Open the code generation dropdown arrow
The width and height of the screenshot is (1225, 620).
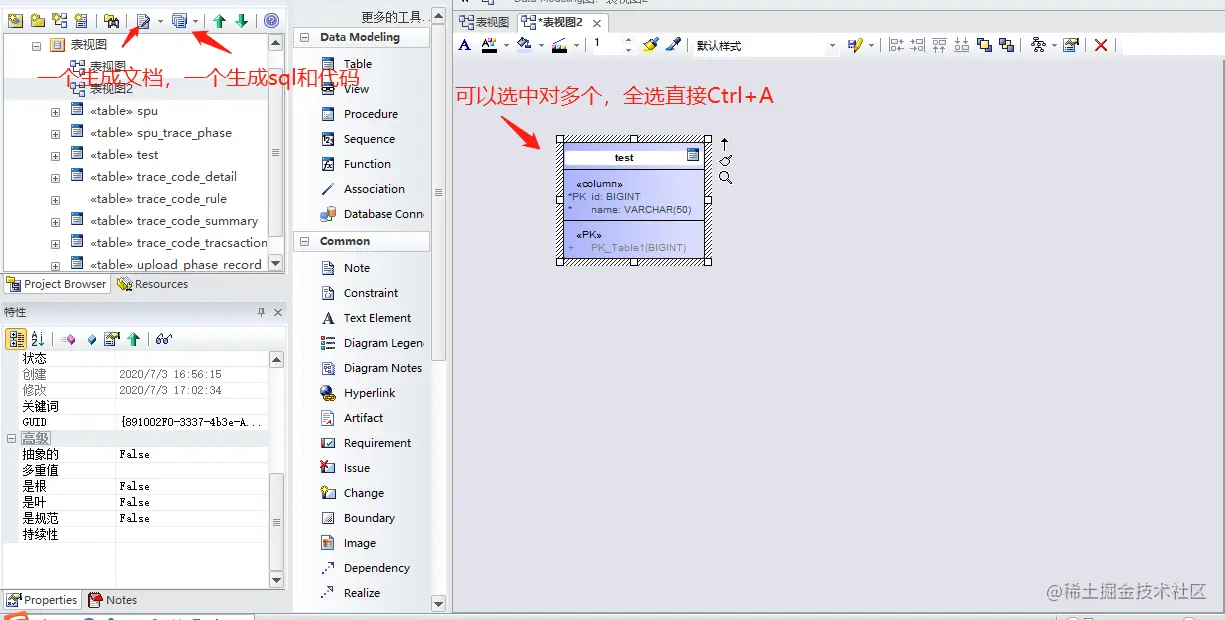(x=195, y=20)
